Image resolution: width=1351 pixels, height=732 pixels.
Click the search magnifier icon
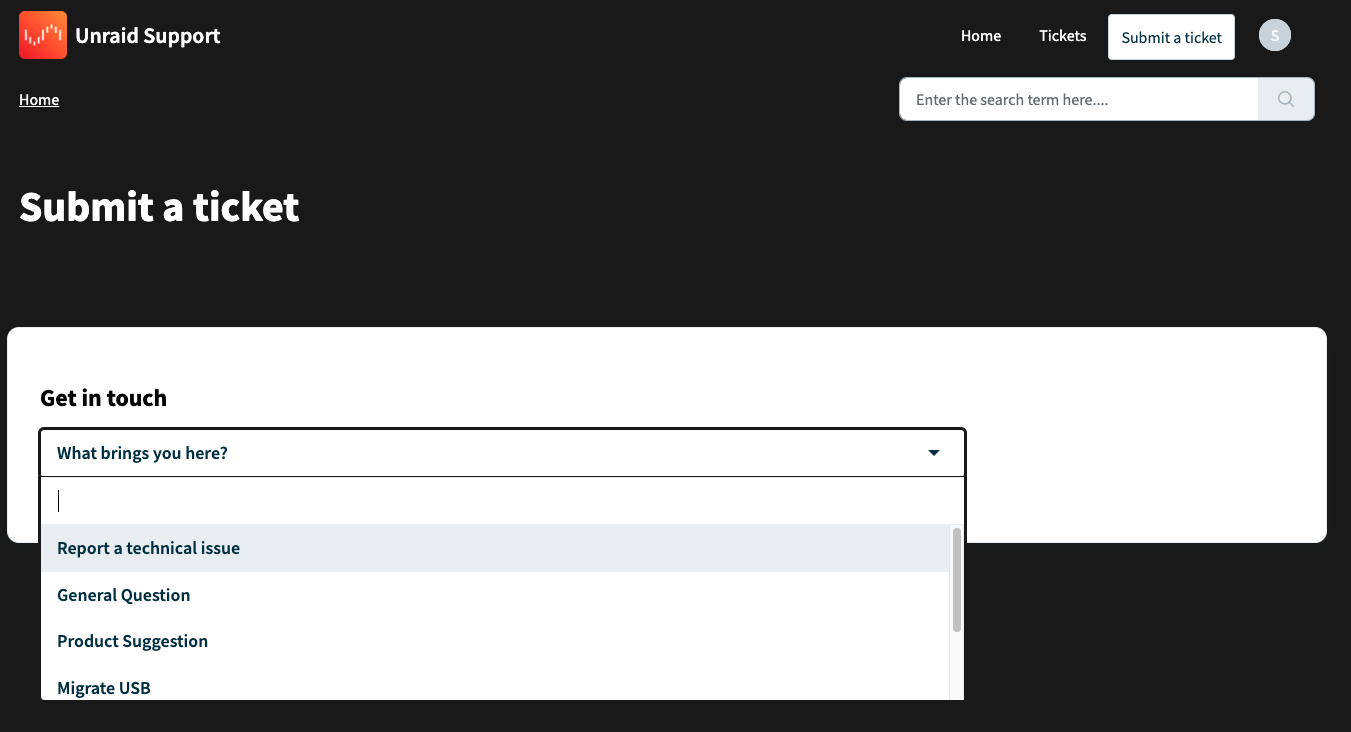(1285, 99)
